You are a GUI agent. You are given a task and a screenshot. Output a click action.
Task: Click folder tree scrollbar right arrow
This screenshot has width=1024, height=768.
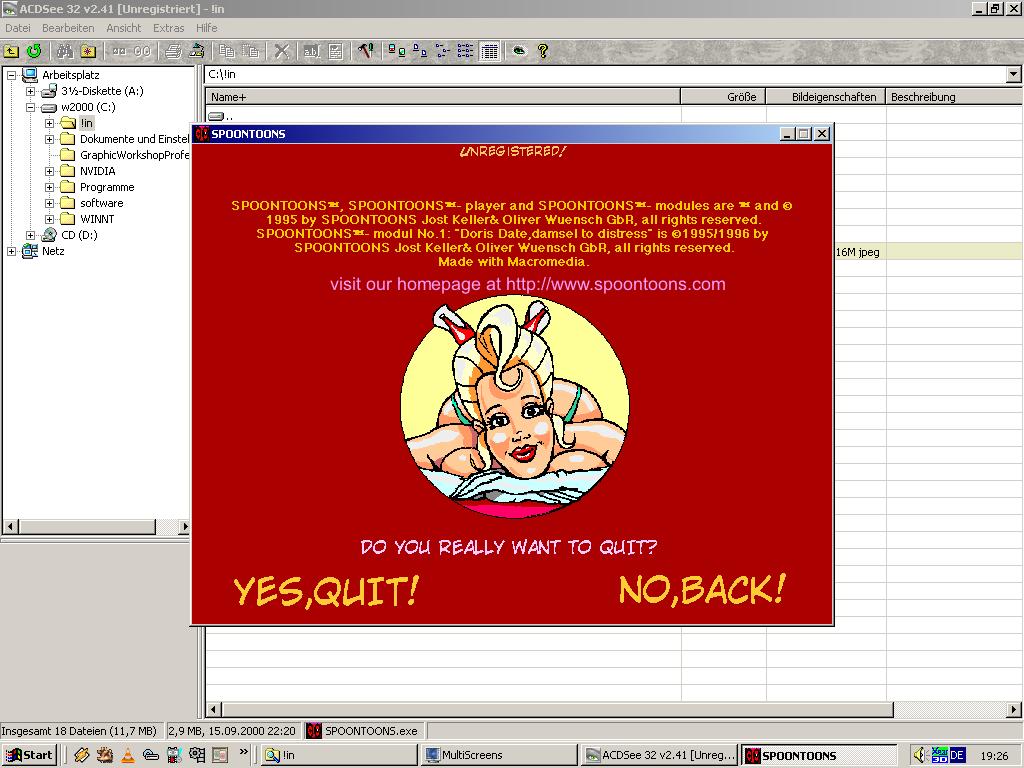click(x=185, y=526)
